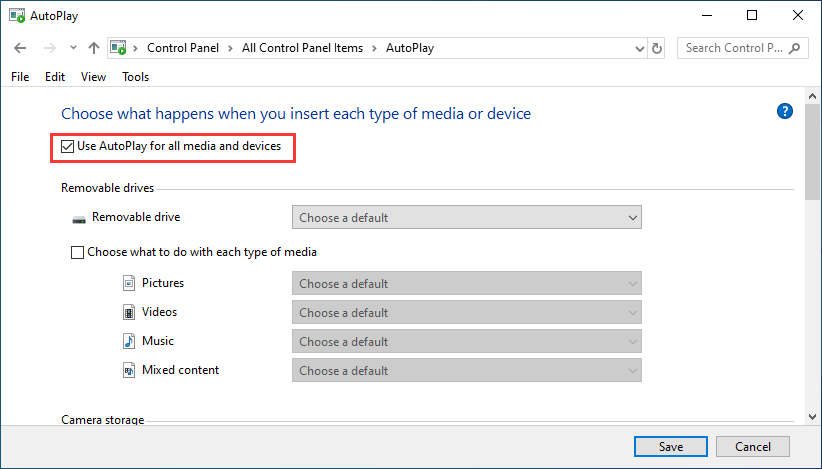Click the vertical scrollbar thumb
Image resolution: width=822 pixels, height=469 pixels.
click(813, 152)
